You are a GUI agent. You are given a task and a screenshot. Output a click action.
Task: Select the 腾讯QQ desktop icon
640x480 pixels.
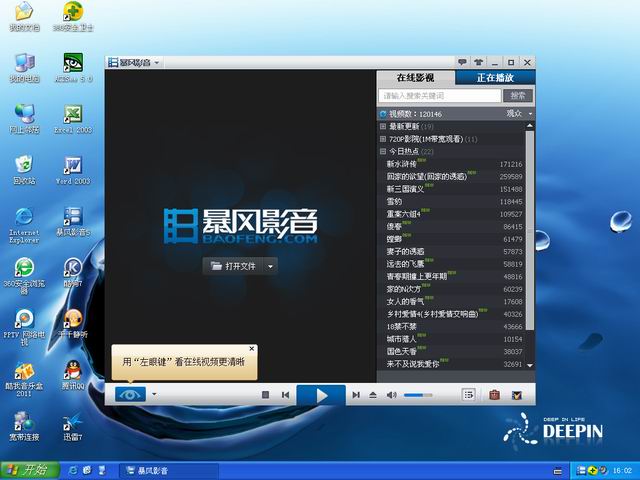[73, 375]
